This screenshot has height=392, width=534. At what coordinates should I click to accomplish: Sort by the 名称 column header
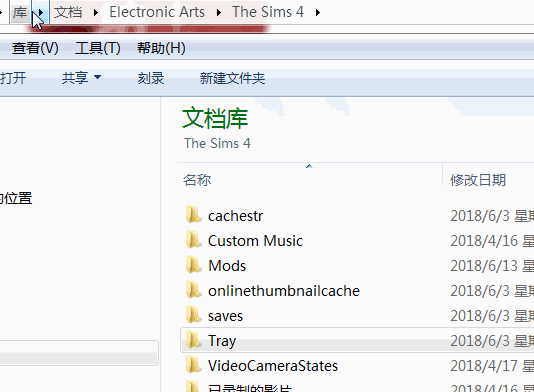[197, 180]
